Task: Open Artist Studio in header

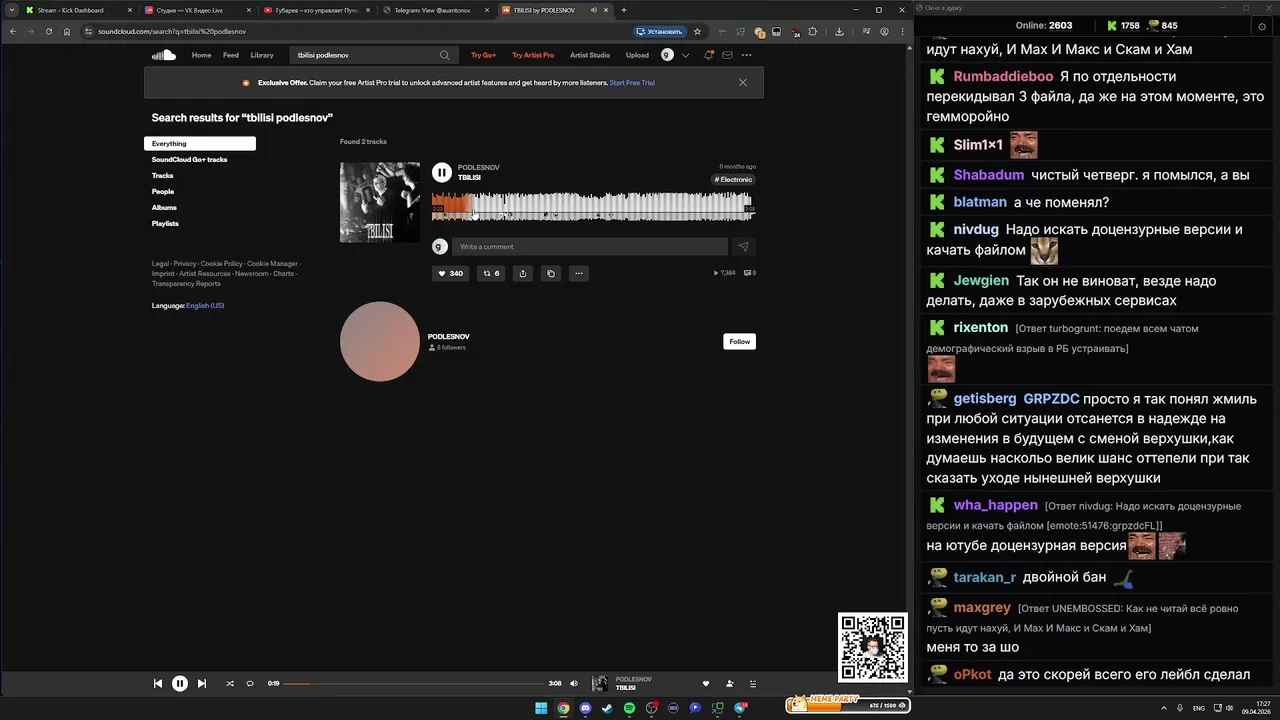Action: click(x=590, y=55)
